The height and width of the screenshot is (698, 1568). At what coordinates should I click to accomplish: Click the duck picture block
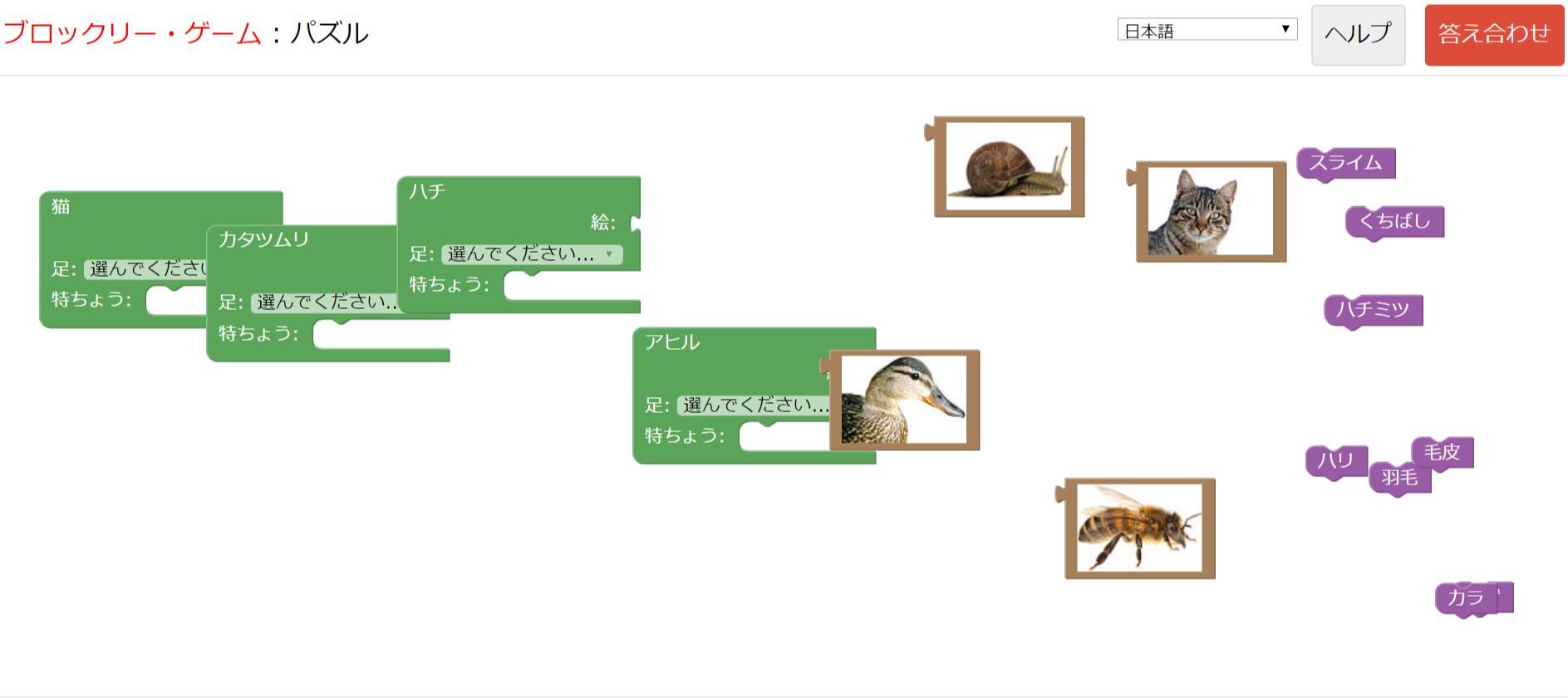coord(904,401)
